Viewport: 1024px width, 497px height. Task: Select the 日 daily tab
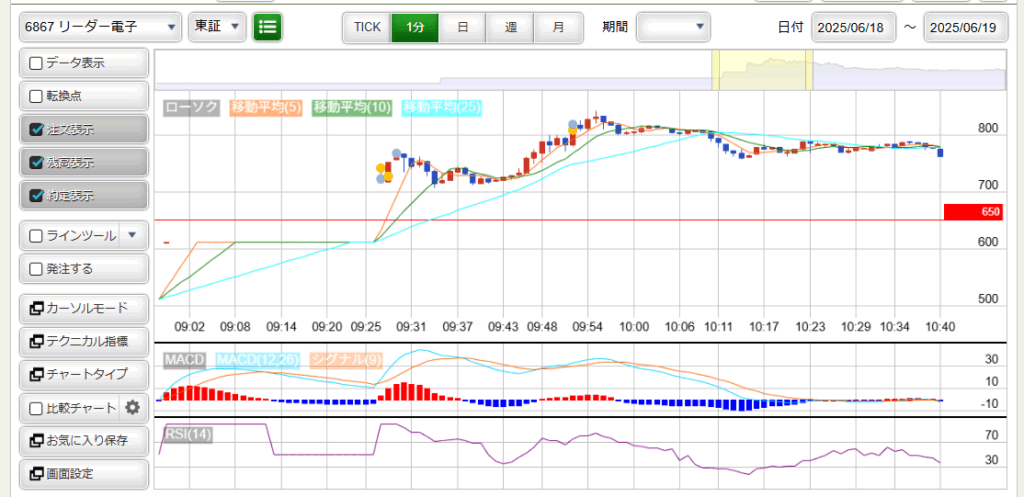462,27
